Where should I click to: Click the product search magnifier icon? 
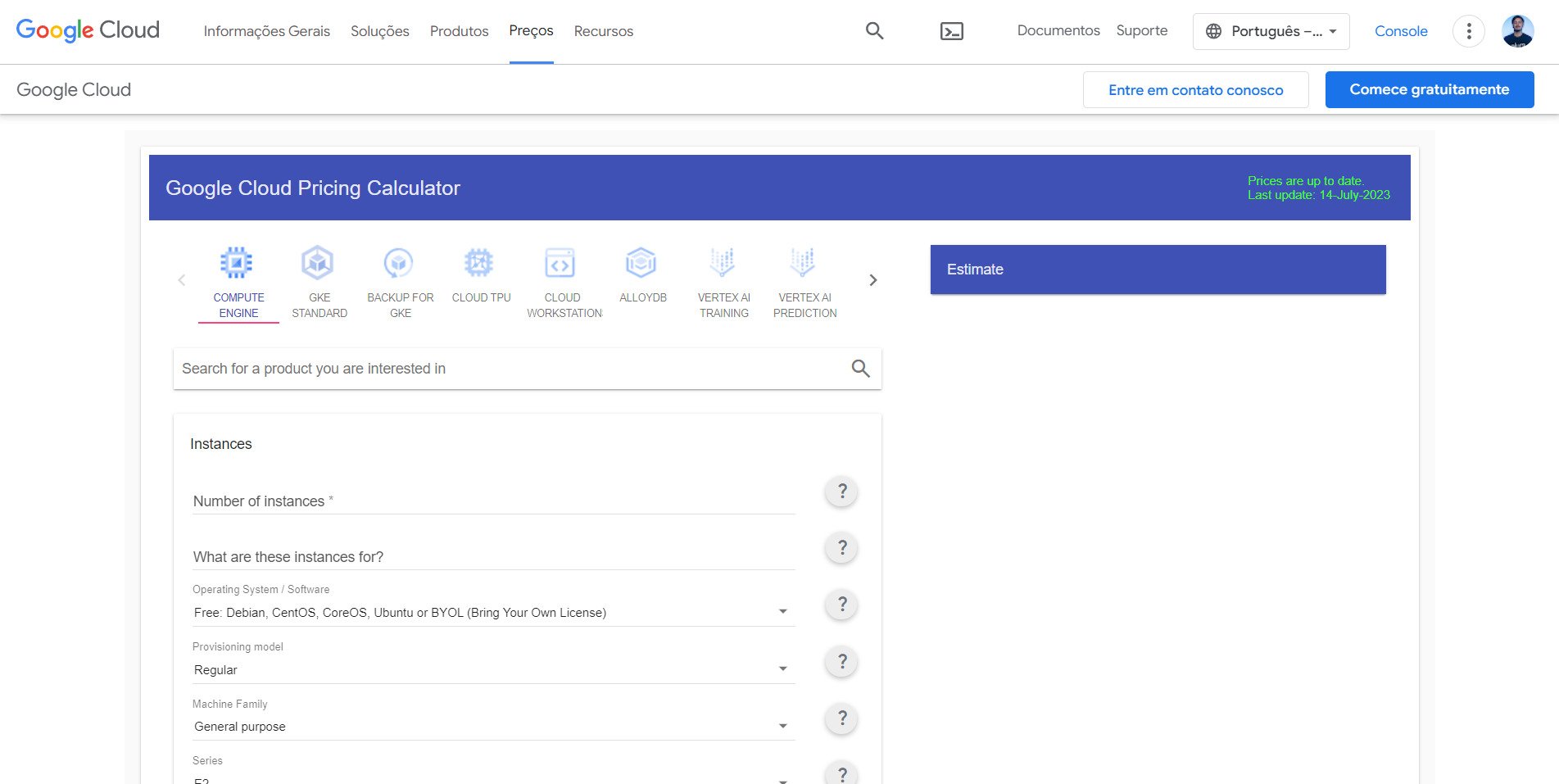tap(860, 369)
